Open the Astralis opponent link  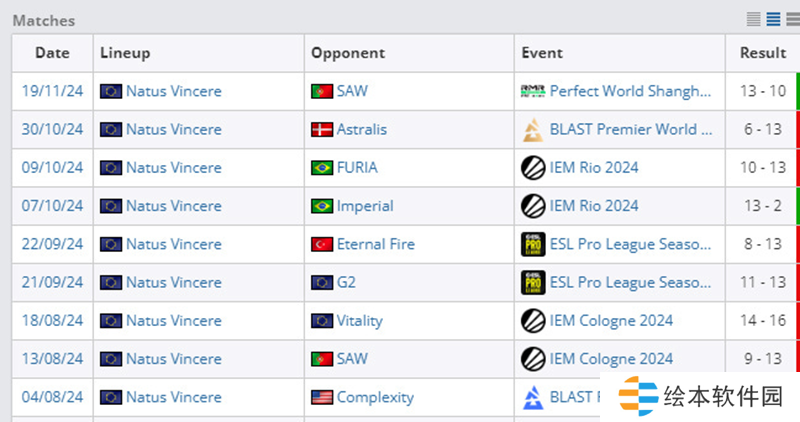(362, 130)
